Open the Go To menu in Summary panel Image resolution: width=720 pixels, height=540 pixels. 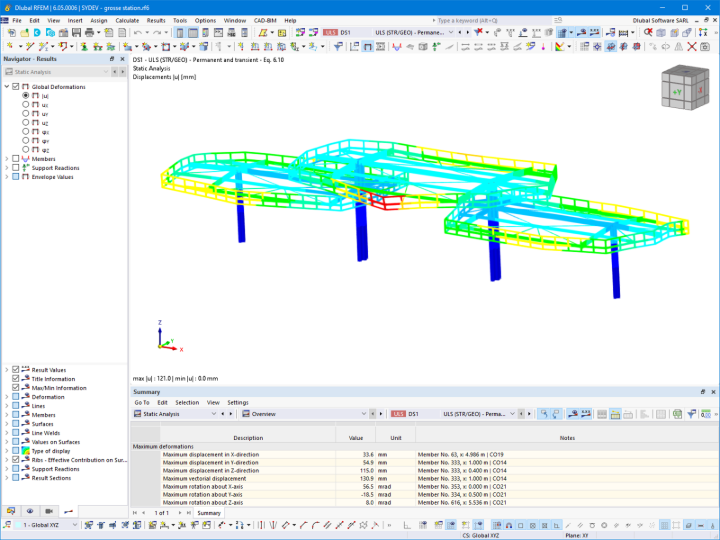[x=142, y=402]
